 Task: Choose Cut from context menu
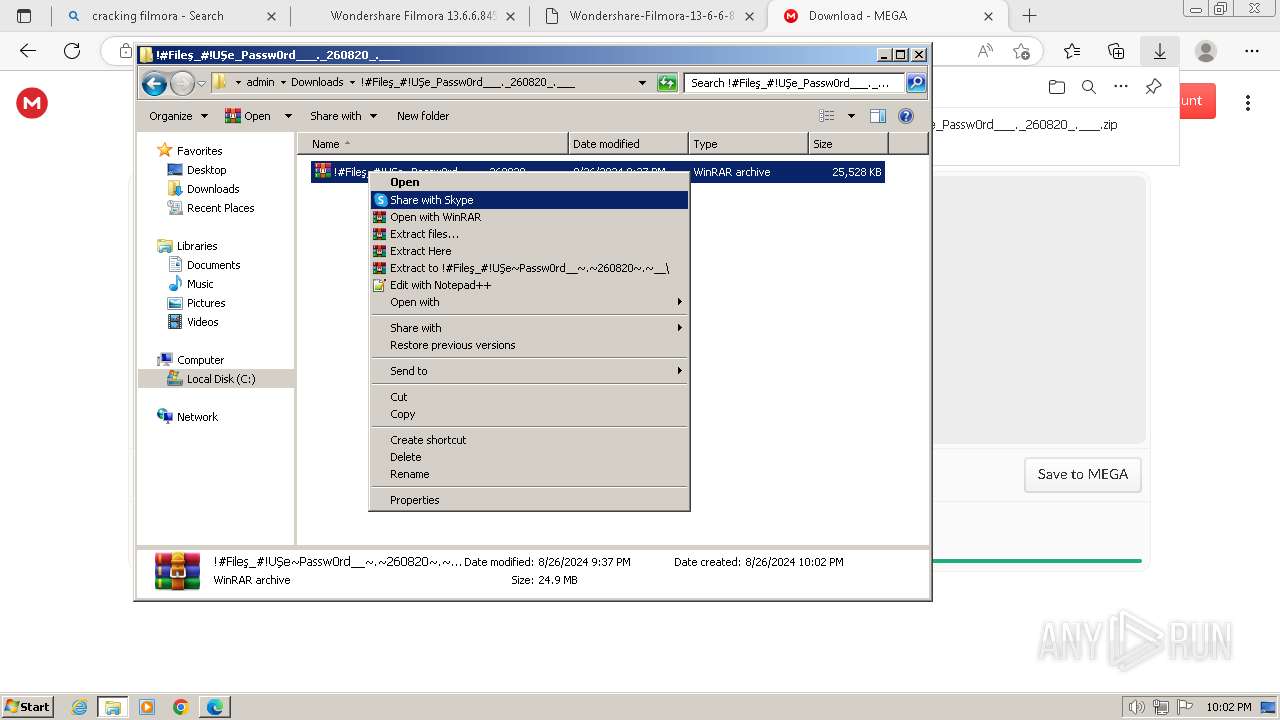pyautogui.click(x=529, y=397)
